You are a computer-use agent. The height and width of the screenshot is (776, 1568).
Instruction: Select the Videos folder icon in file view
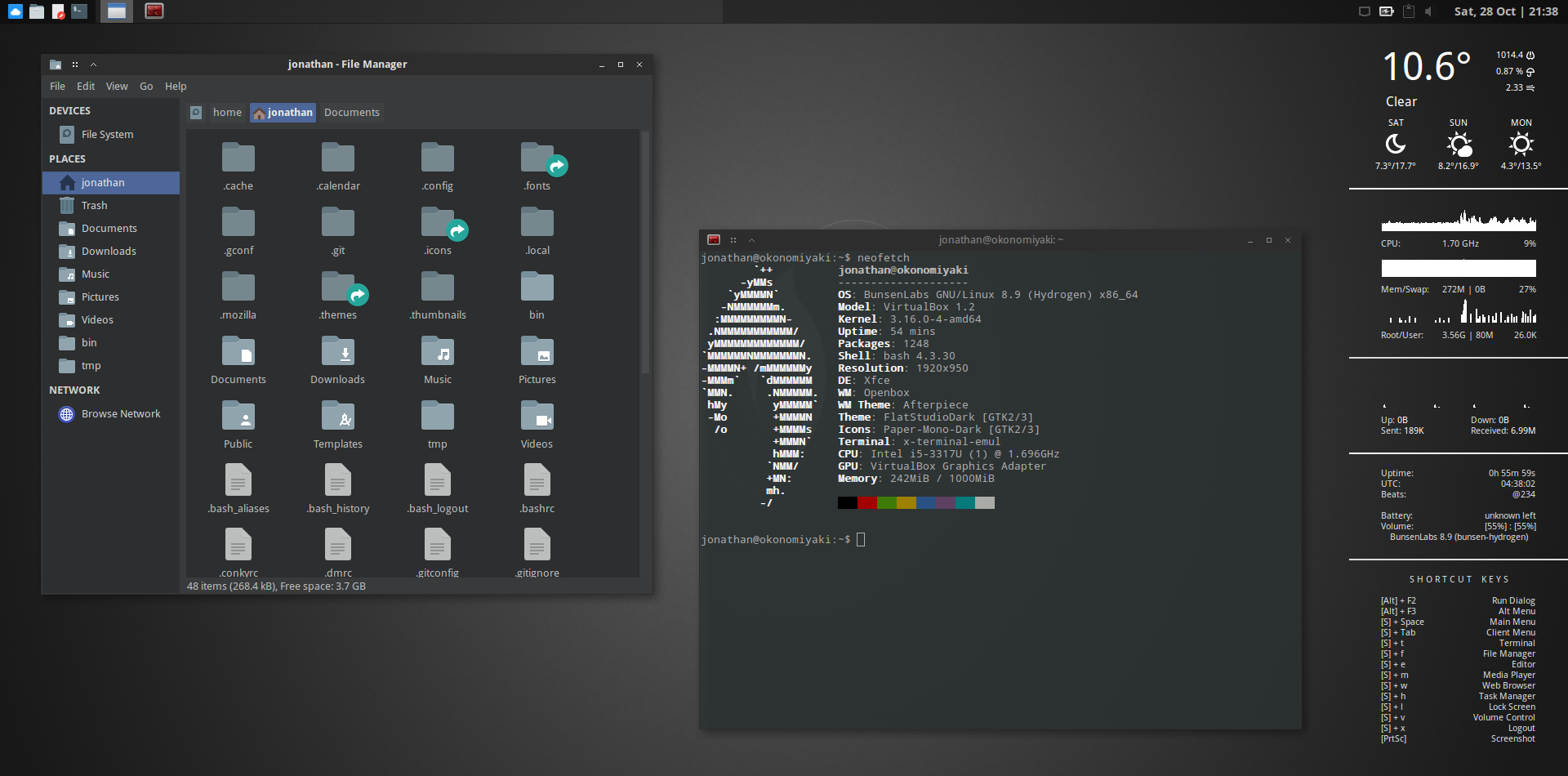(x=537, y=415)
